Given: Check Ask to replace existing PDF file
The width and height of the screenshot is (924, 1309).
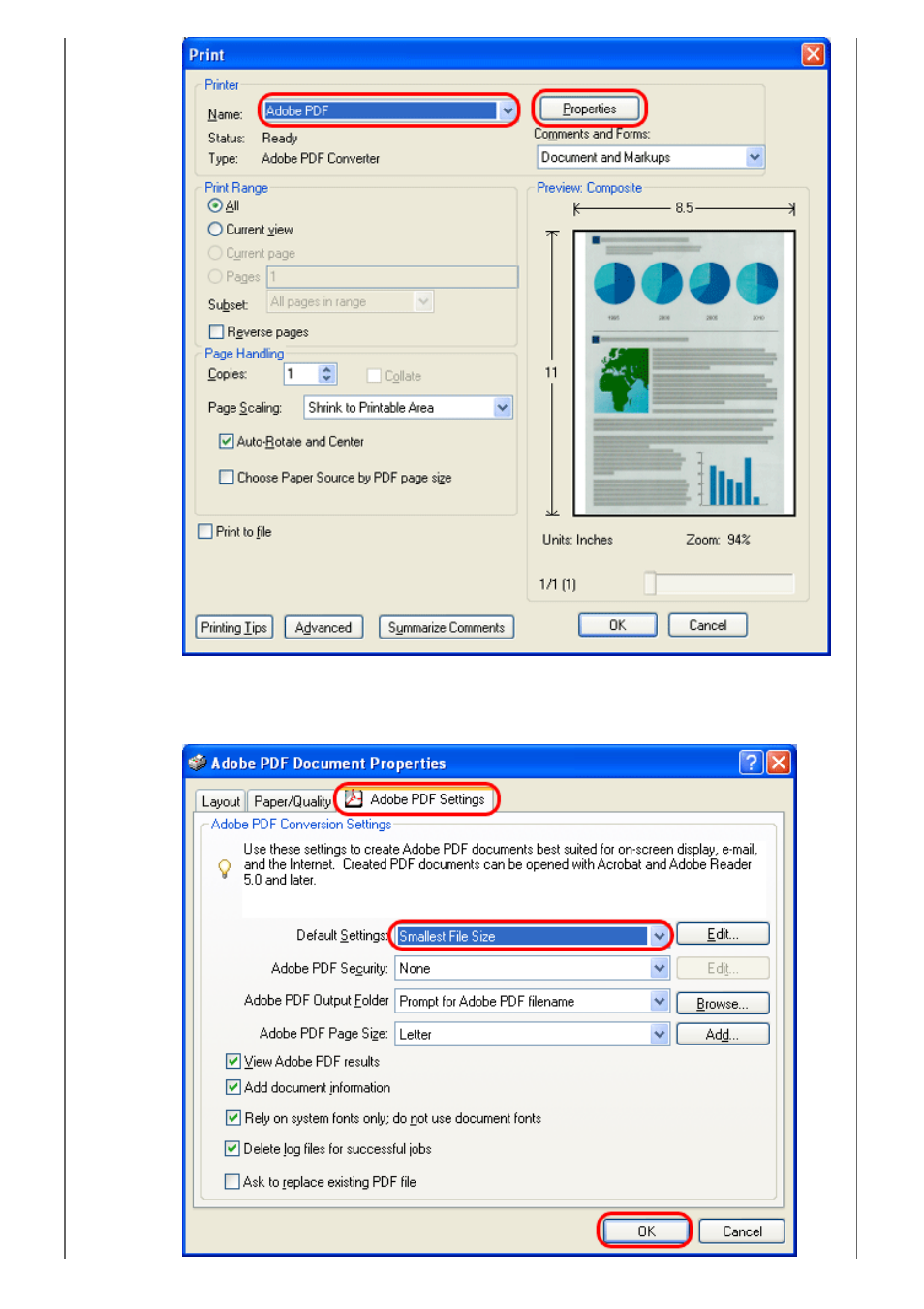Looking at the screenshot, I should 231,1181.
